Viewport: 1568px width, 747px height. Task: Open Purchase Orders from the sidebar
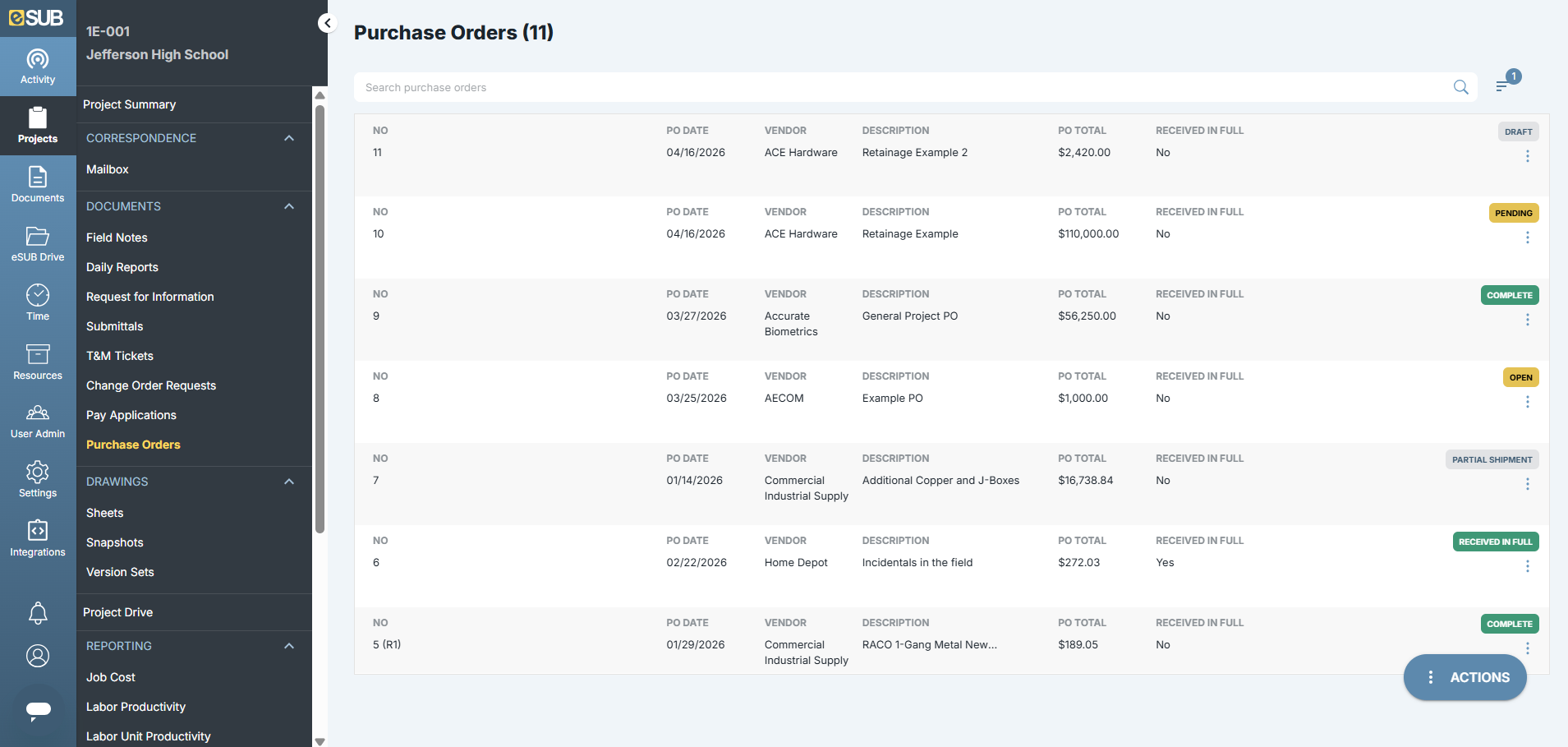[133, 445]
